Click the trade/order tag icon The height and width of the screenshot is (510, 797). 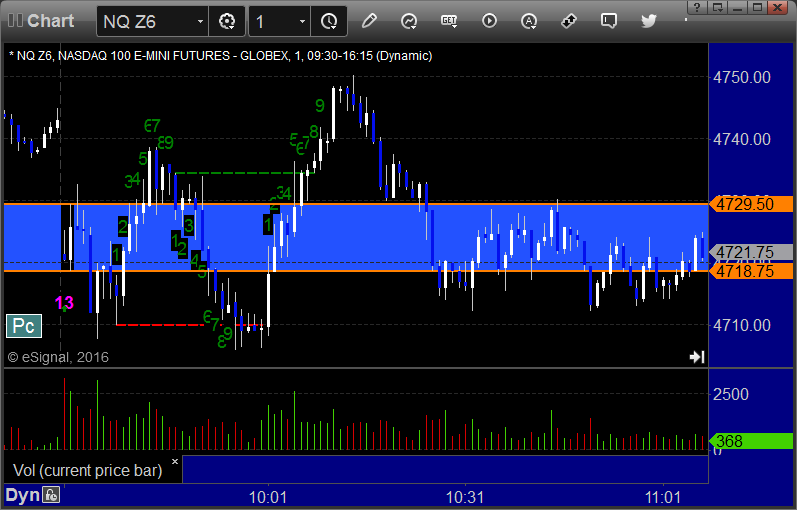coord(568,21)
